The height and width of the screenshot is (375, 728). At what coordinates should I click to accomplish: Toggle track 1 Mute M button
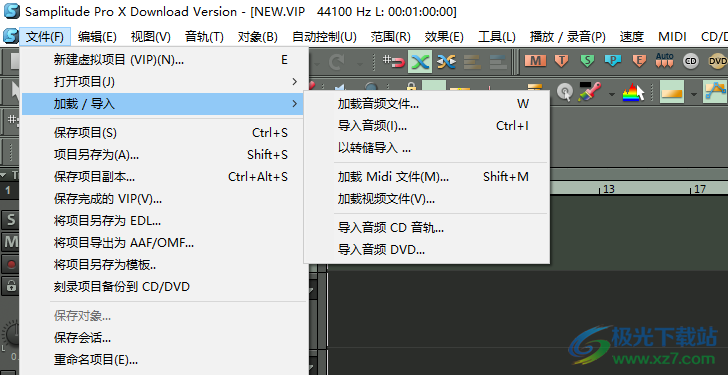10,242
